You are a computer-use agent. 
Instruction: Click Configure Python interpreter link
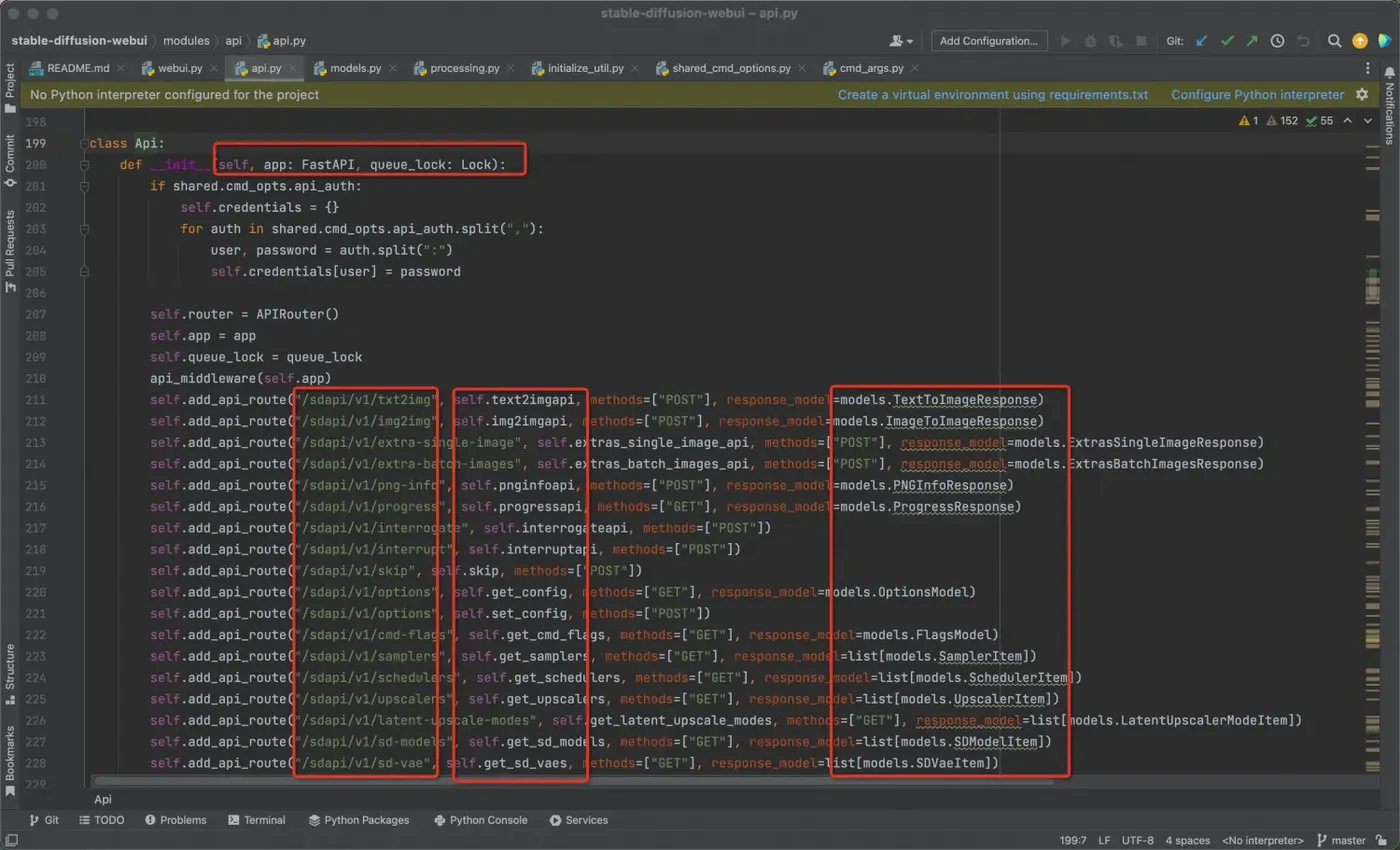[1258, 95]
